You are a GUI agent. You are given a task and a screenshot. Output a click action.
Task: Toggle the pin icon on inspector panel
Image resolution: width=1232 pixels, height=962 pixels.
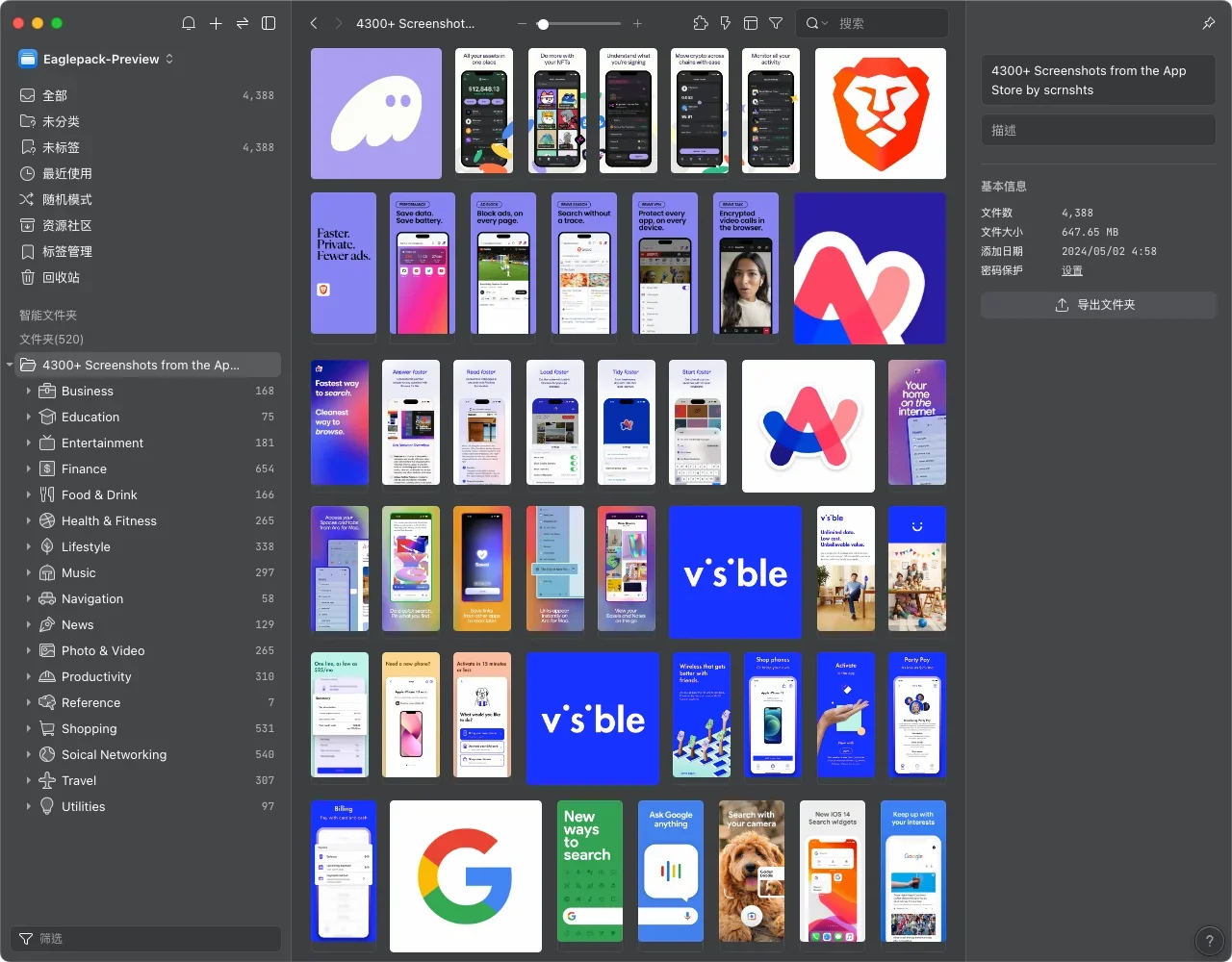point(1209,23)
